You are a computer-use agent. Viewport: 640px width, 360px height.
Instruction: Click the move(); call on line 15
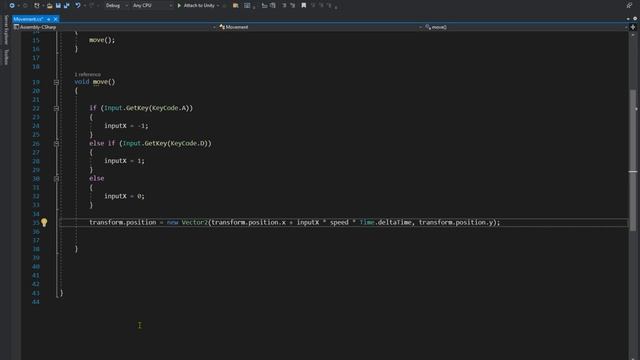[102, 40]
